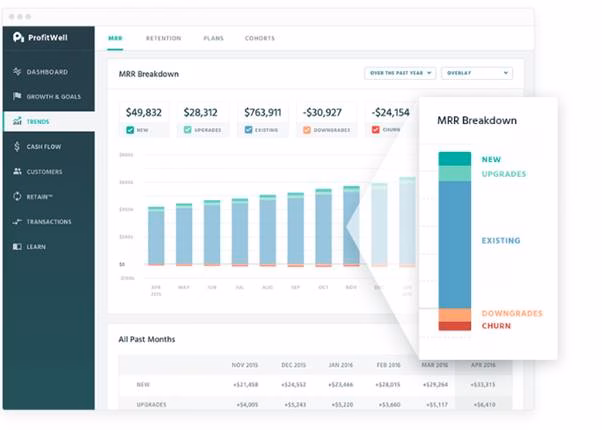602x430 pixels.
Task: Expand the Over The Past Year dropdown
Action: [399, 73]
